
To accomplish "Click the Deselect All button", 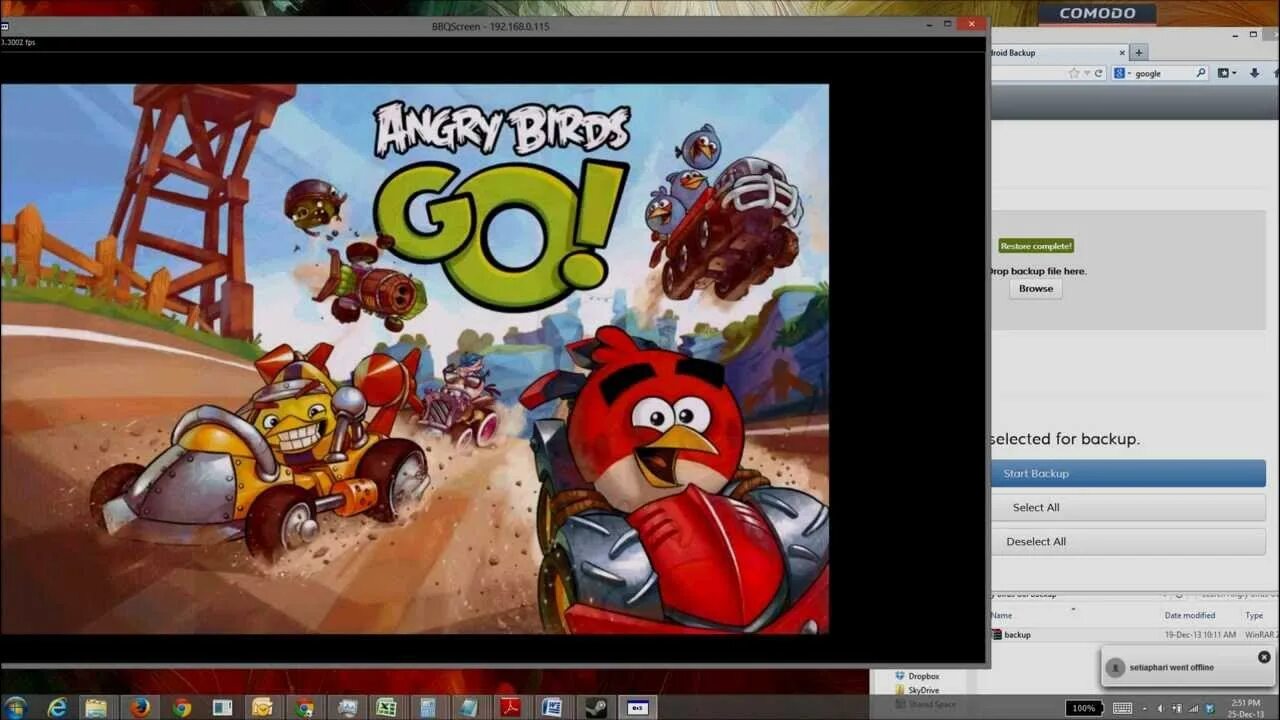I will pyautogui.click(x=1128, y=541).
